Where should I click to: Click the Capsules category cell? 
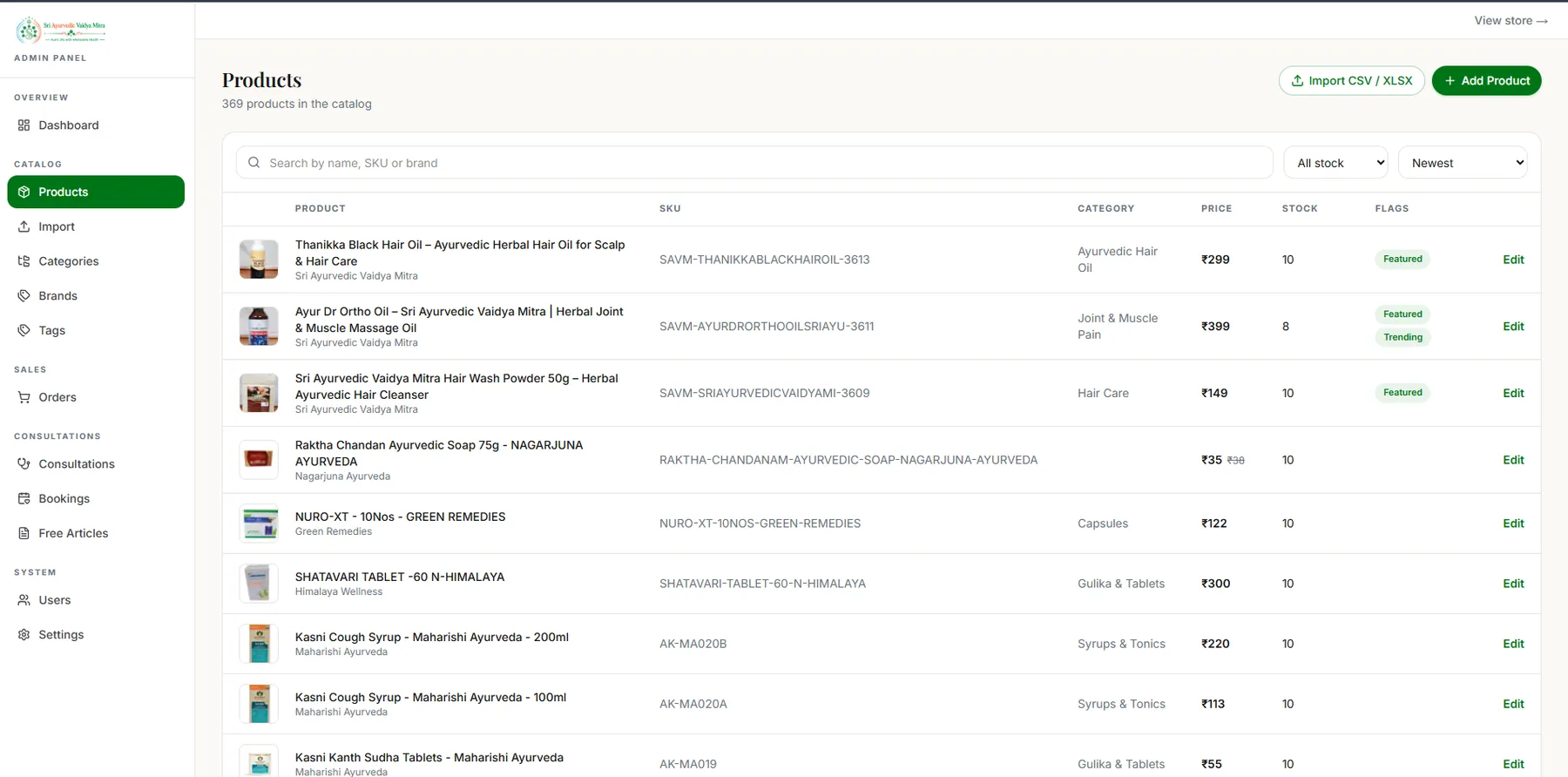coord(1103,524)
